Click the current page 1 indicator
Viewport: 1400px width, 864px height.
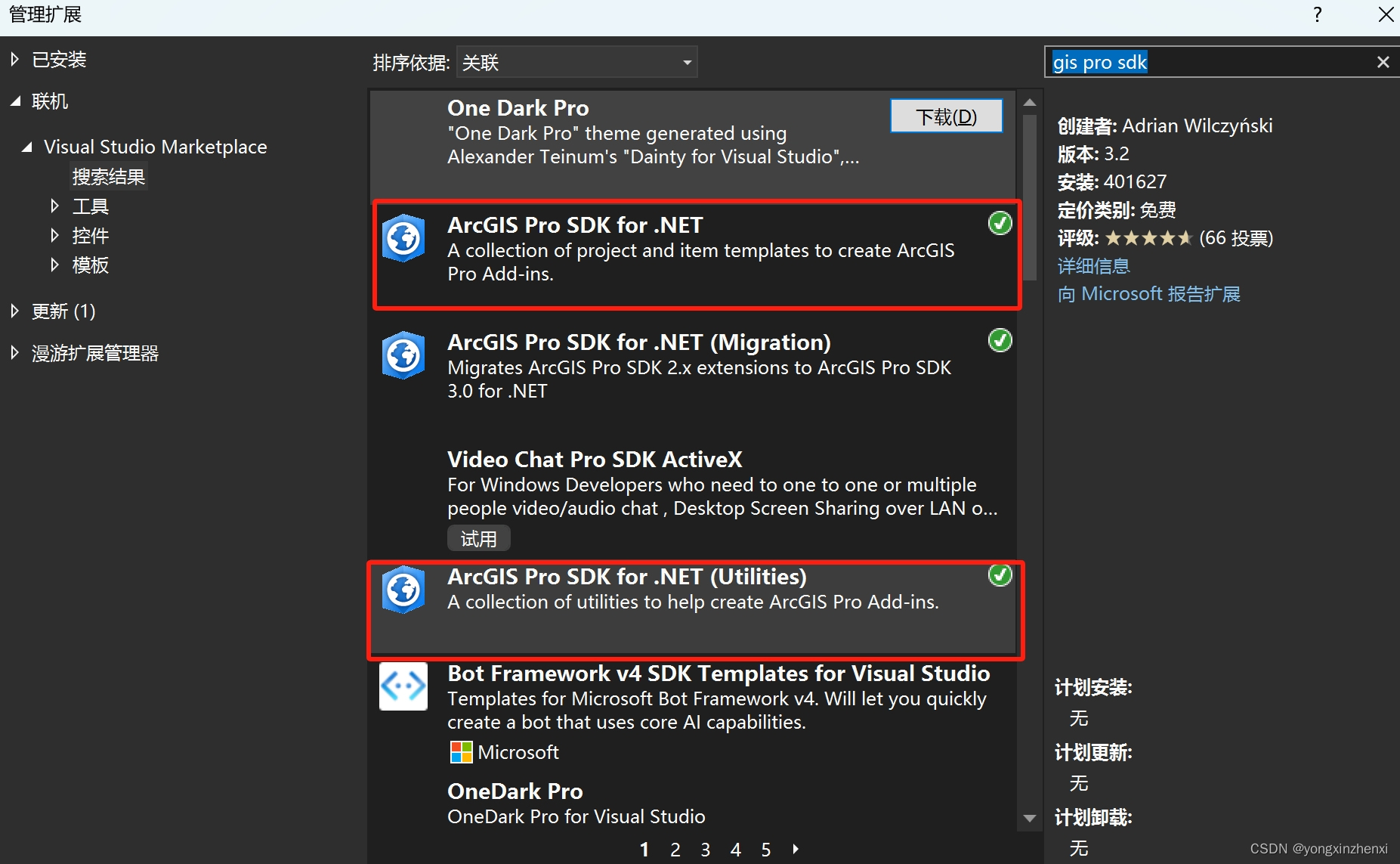point(644,850)
